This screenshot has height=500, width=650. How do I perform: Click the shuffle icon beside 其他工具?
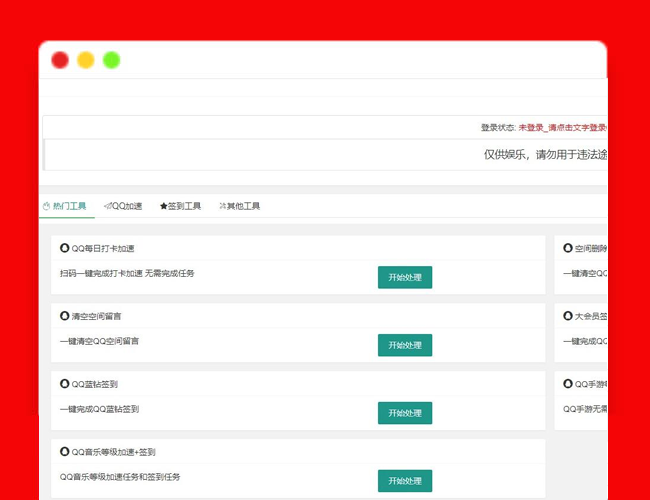click(x=223, y=206)
